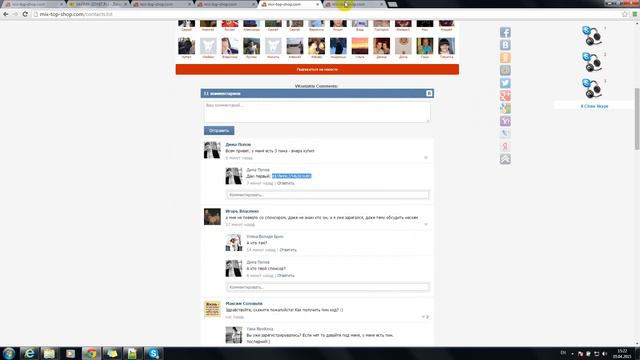Screen dimensions: 640x360
Task: Call the first Skype headset operator
Action: [x=592, y=36]
